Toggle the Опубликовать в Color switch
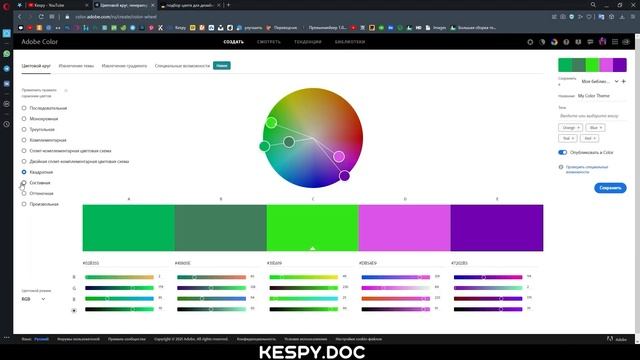Screen dimensions: 640x360 562,152
